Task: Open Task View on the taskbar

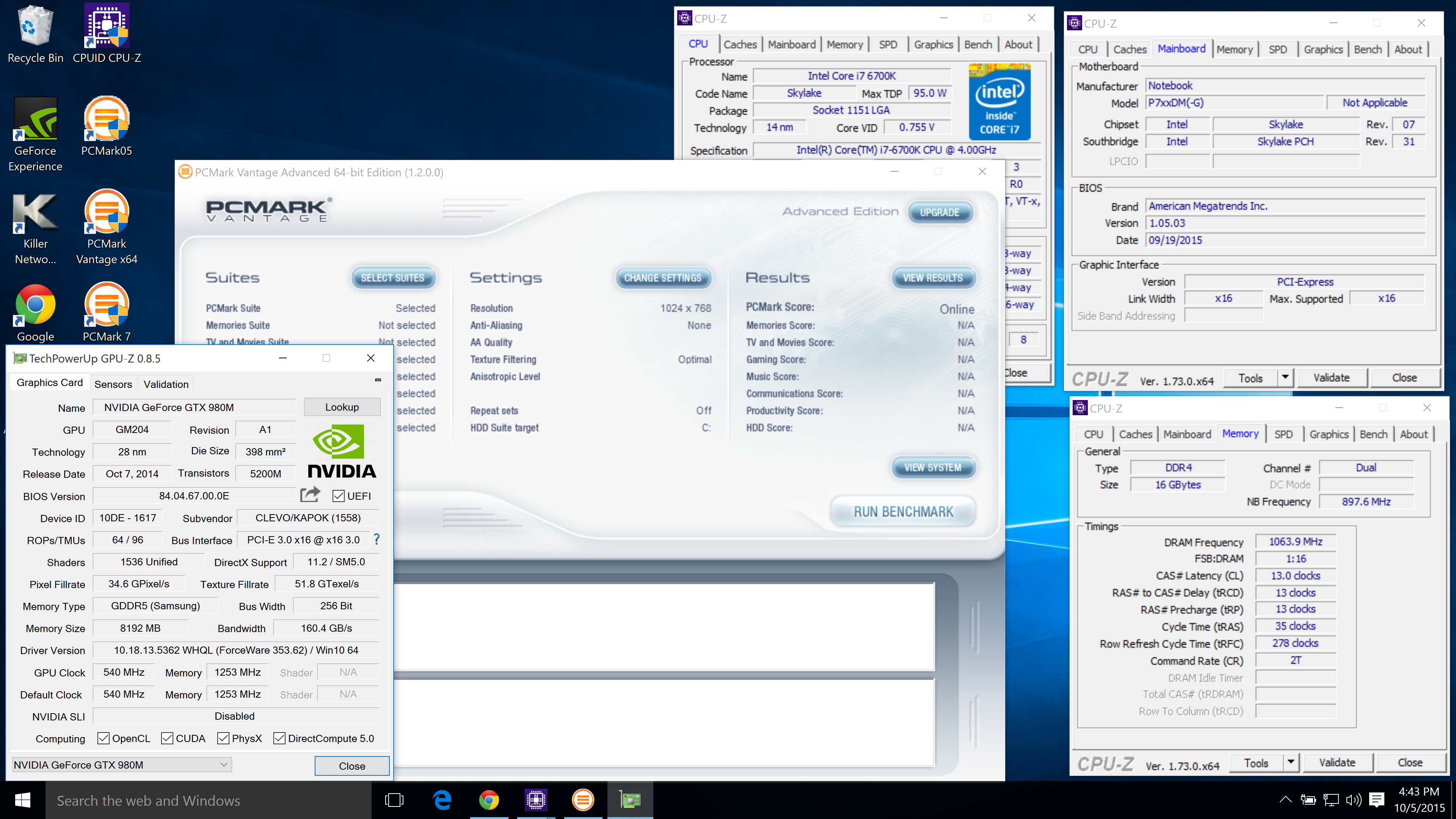Action: point(394,800)
